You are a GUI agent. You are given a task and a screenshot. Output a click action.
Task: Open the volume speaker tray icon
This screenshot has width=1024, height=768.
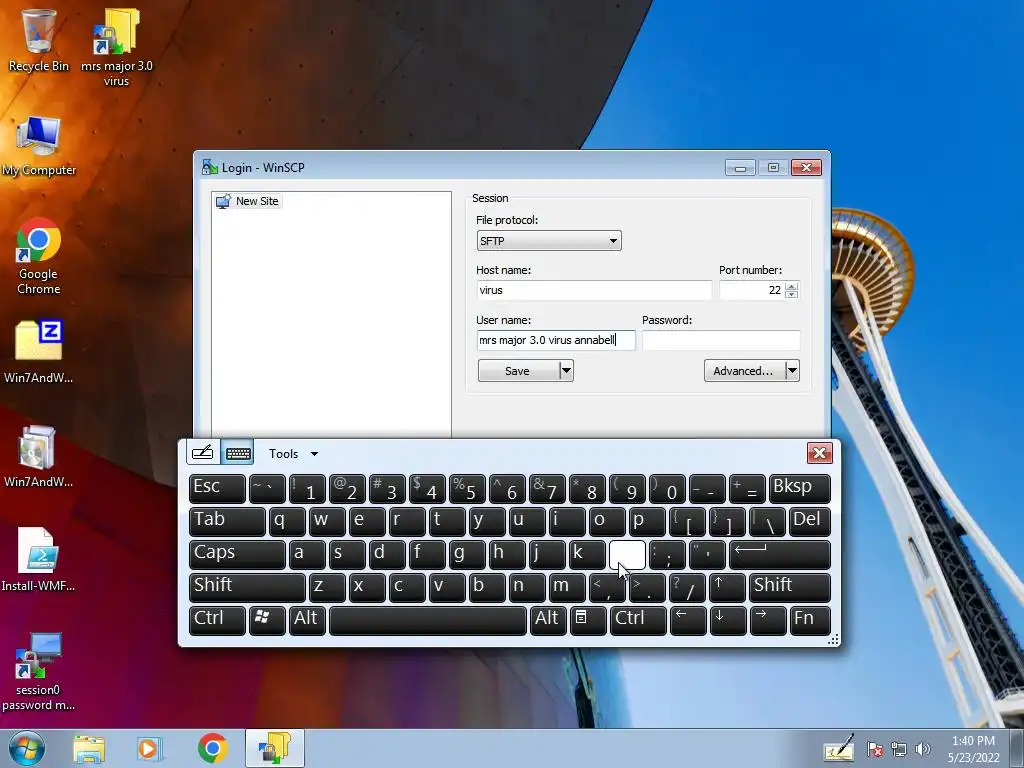point(922,749)
